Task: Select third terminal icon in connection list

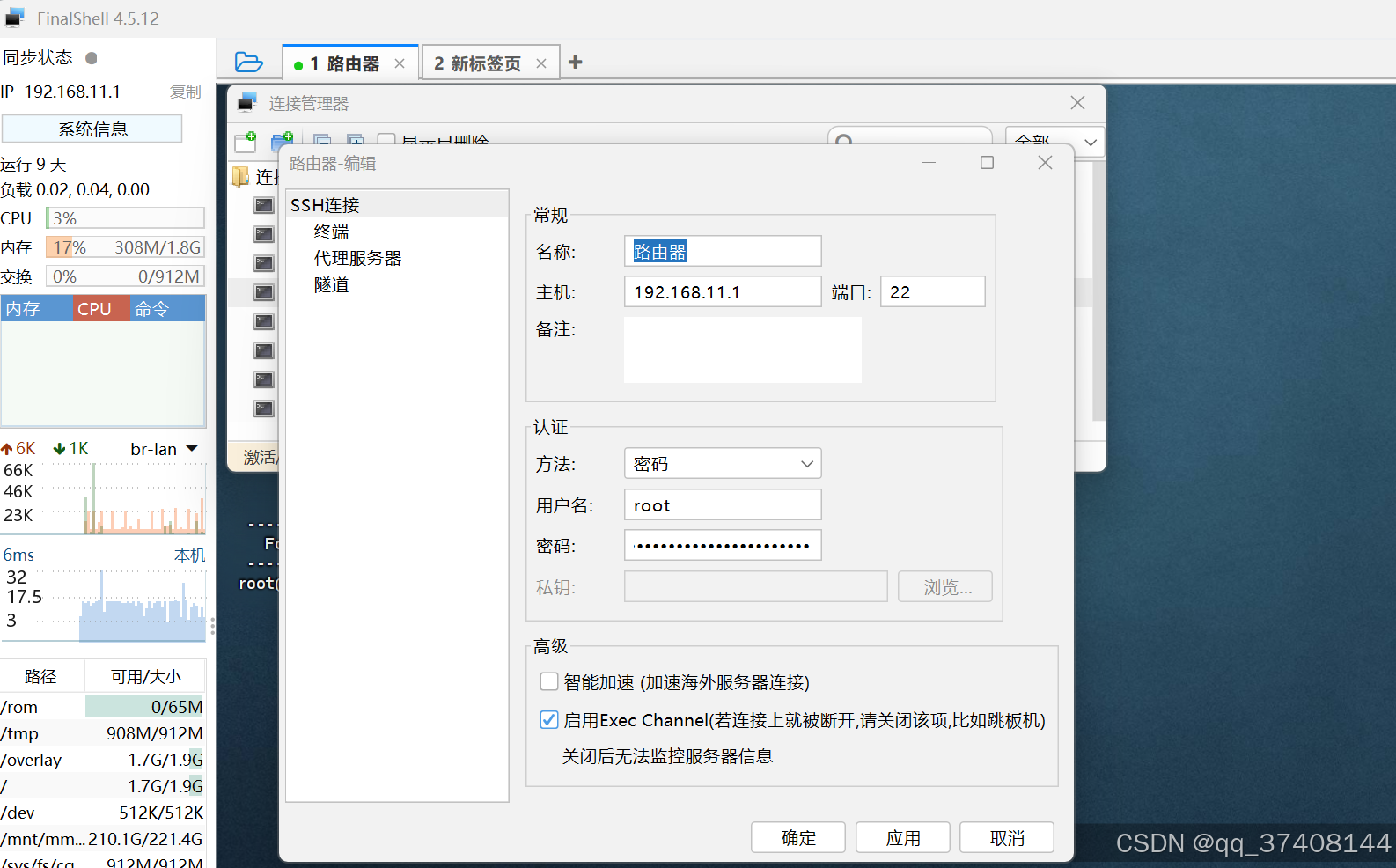Action: pos(263,263)
